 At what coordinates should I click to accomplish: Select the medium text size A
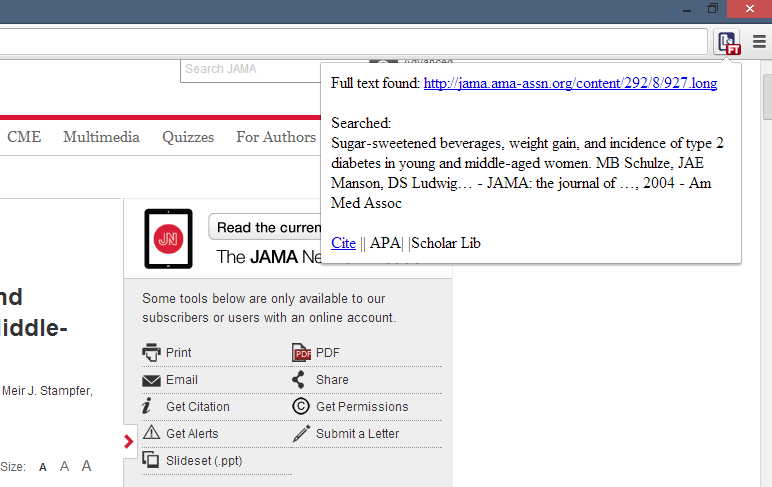(64, 466)
